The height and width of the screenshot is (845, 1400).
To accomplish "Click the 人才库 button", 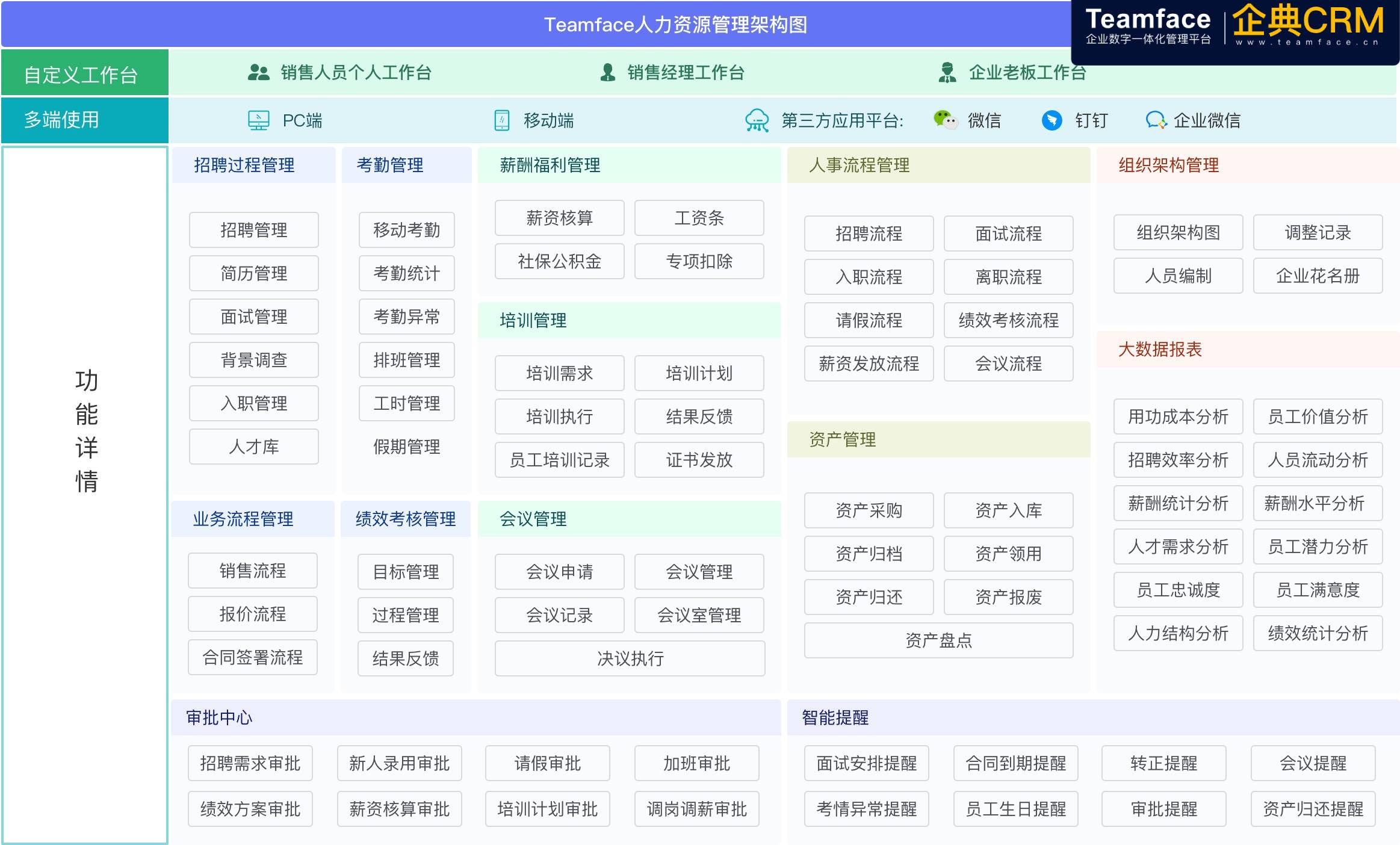I will click(x=253, y=447).
